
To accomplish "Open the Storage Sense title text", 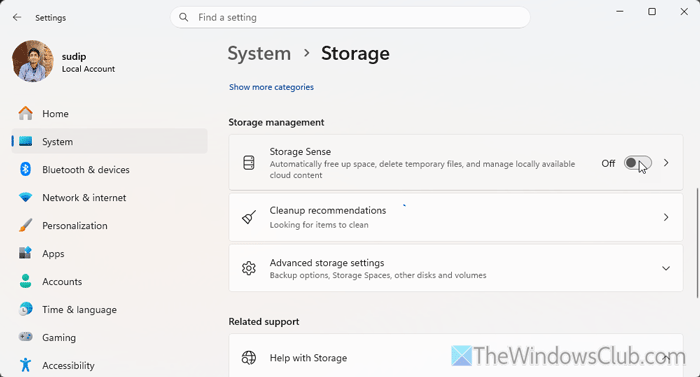I will pos(300,151).
